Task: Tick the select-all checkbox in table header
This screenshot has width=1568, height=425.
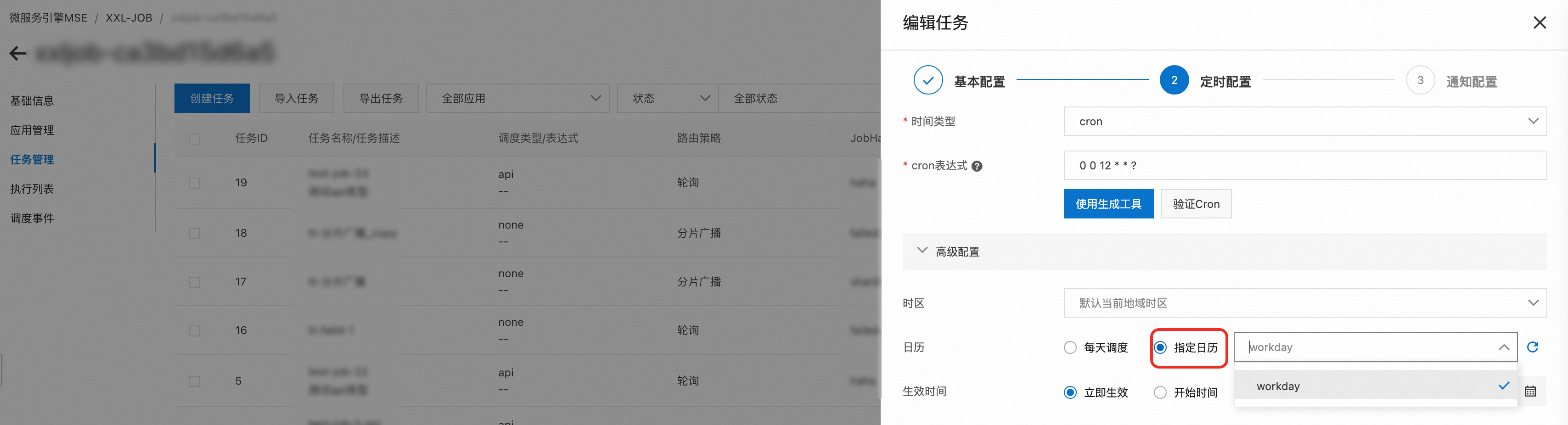Action: click(x=195, y=139)
